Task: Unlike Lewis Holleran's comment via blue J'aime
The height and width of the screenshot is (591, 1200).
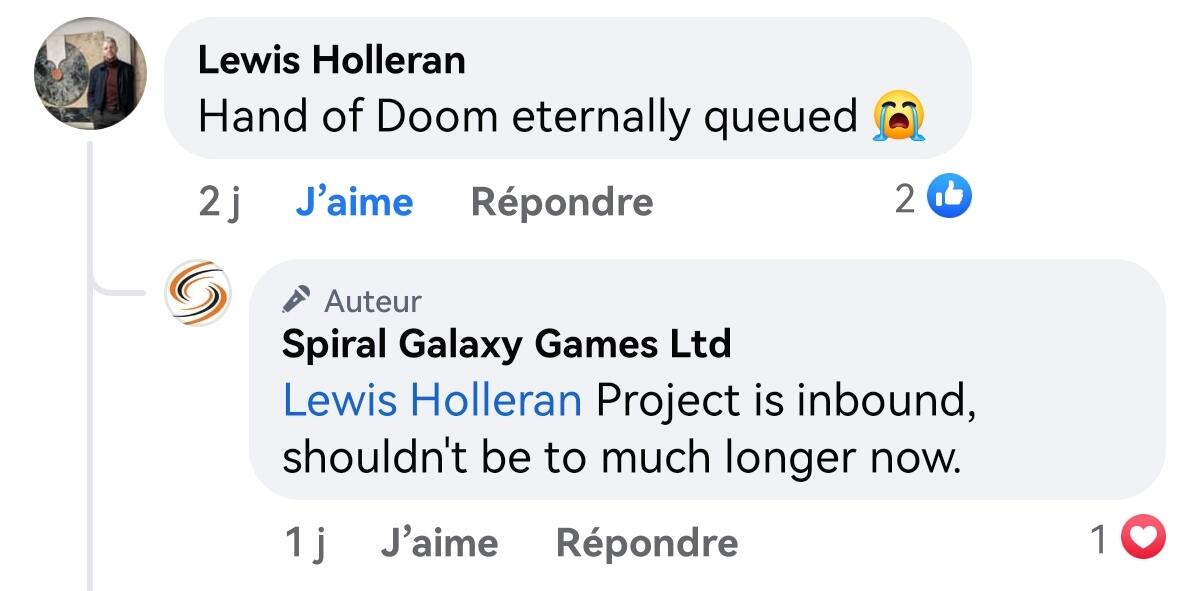Action: point(354,202)
